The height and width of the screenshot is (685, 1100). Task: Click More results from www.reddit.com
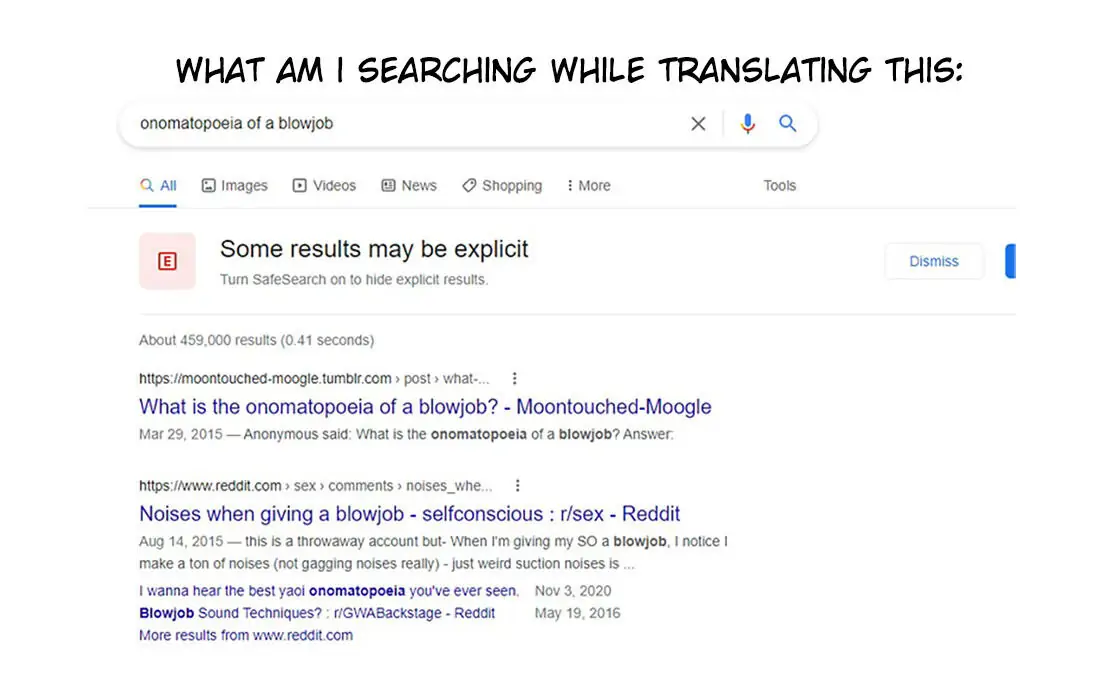(246, 635)
